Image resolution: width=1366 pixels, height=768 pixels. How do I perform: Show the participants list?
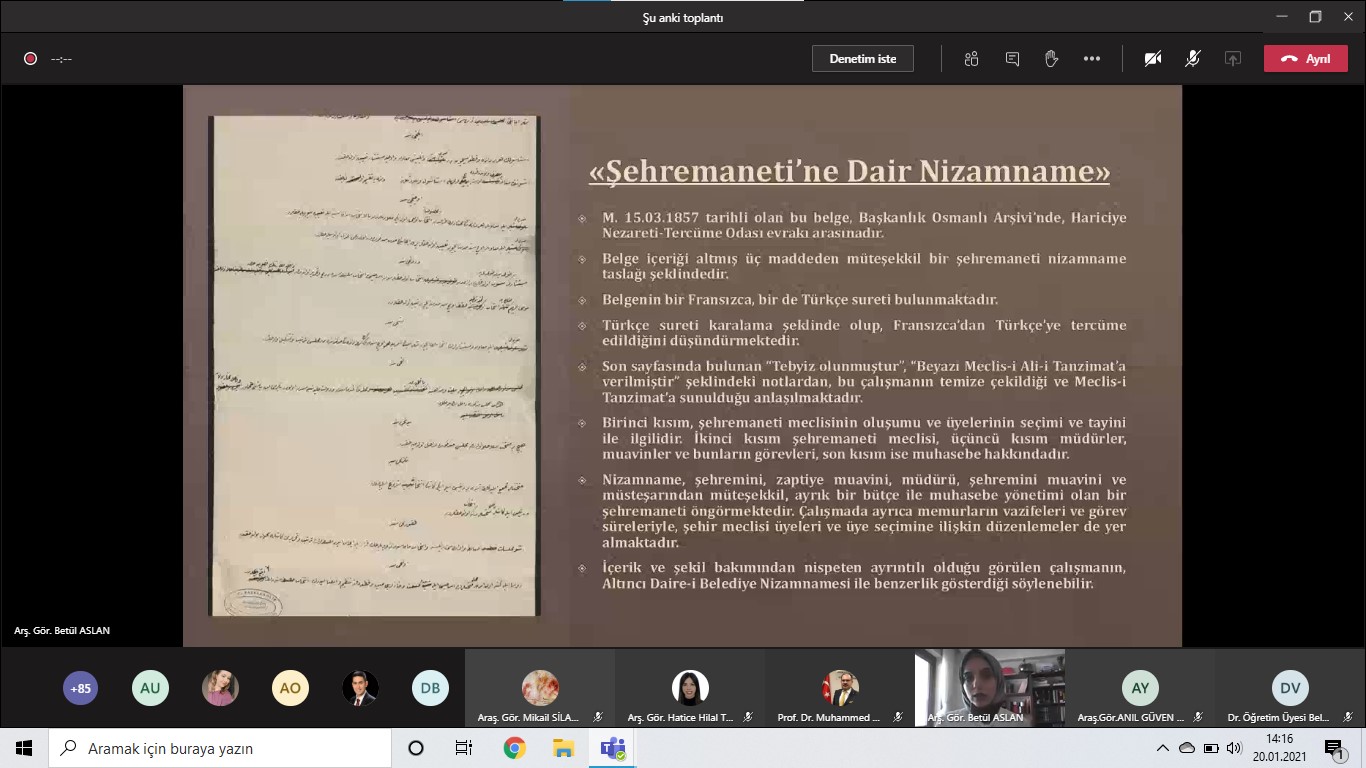[x=971, y=59]
